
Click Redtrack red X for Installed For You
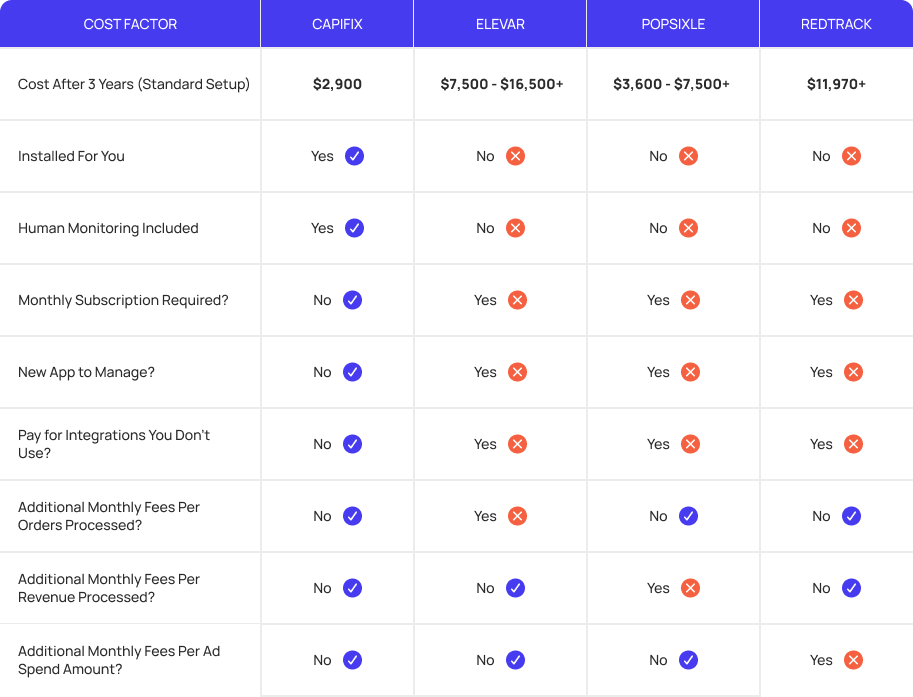(851, 156)
